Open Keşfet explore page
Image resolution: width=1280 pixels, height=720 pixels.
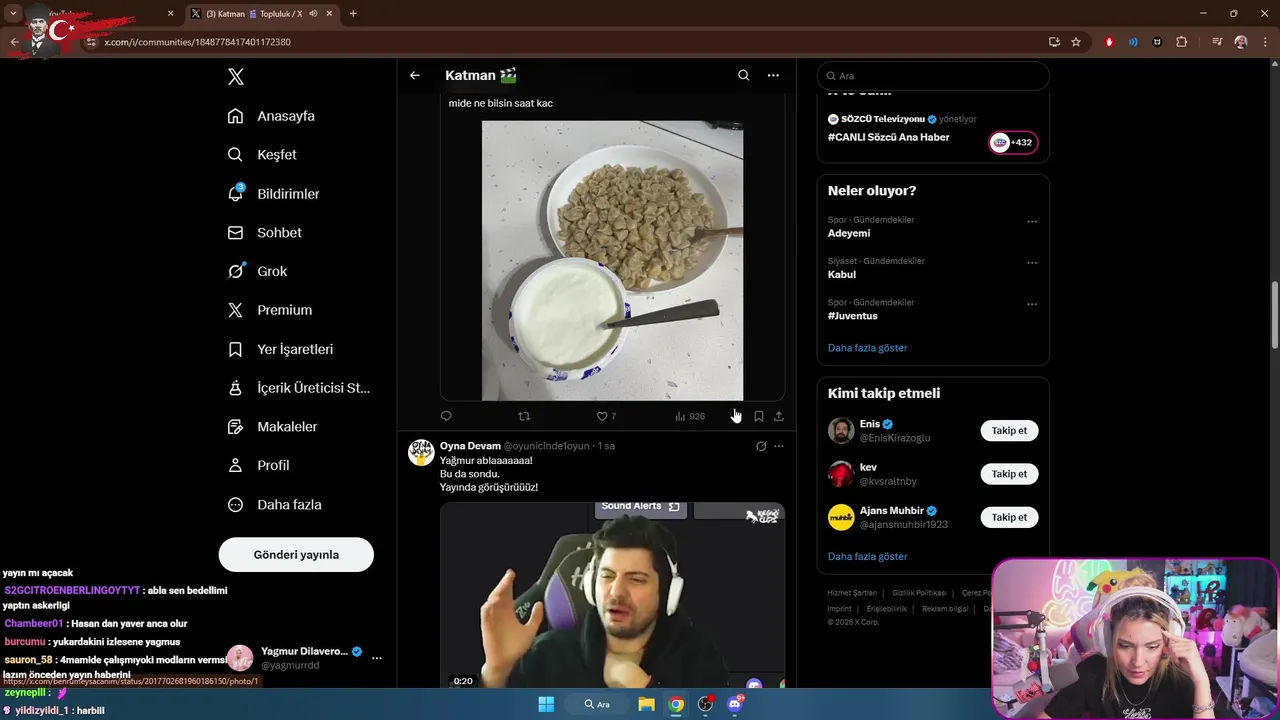tap(262, 155)
